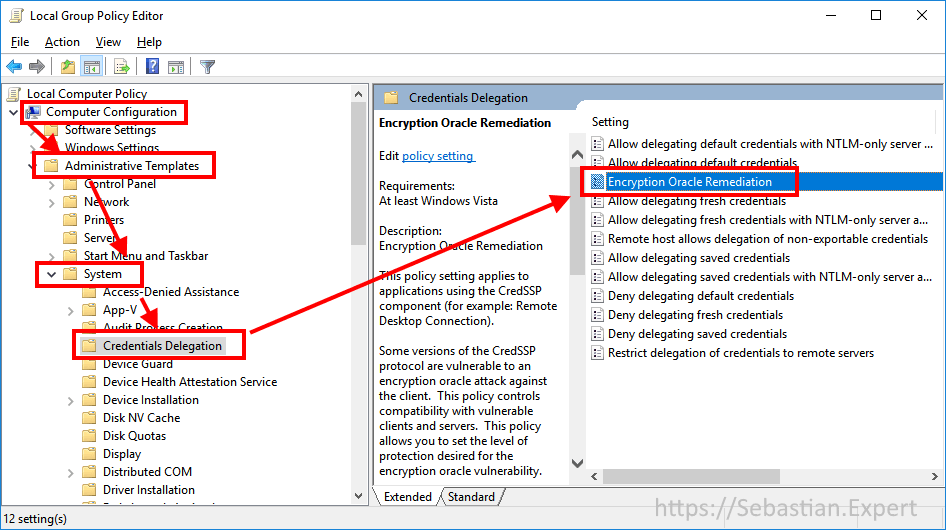This screenshot has height=530, width=946.
Task: Click the Device Health Attestation Service folder icon
Action: (x=89, y=382)
